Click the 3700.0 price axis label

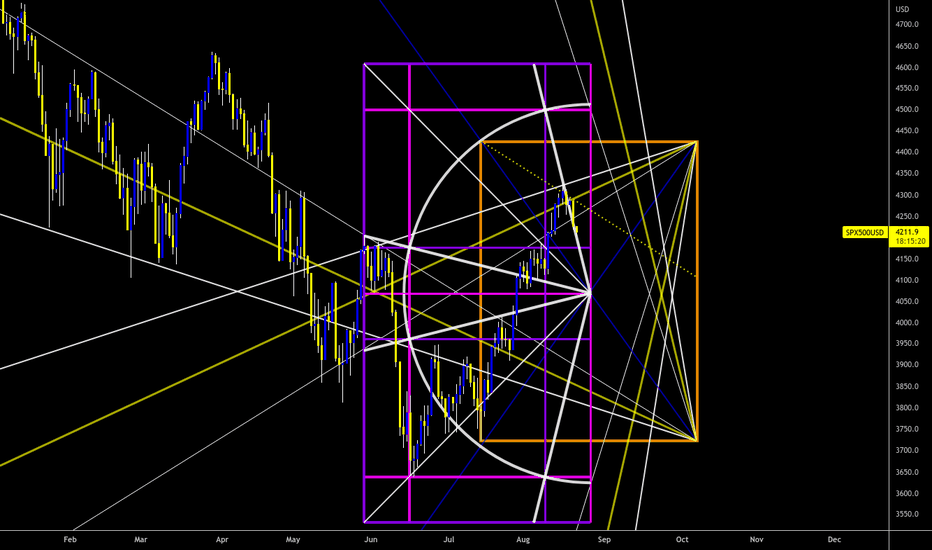tap(907, 450)
